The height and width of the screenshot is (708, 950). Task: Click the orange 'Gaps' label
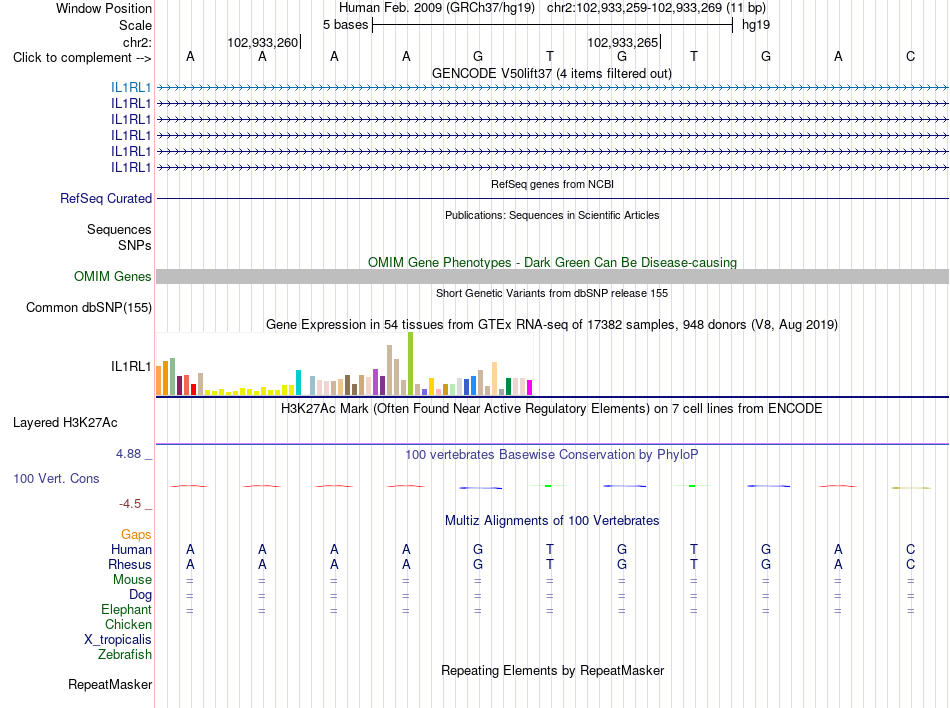(x=136, y=535)
